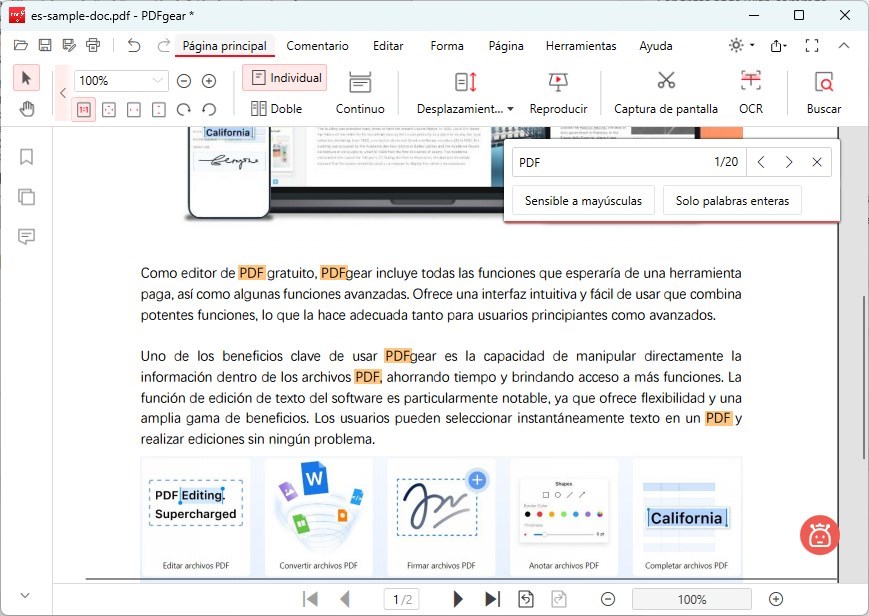
Task: Open the share dropdown
Action: point(779,45)
